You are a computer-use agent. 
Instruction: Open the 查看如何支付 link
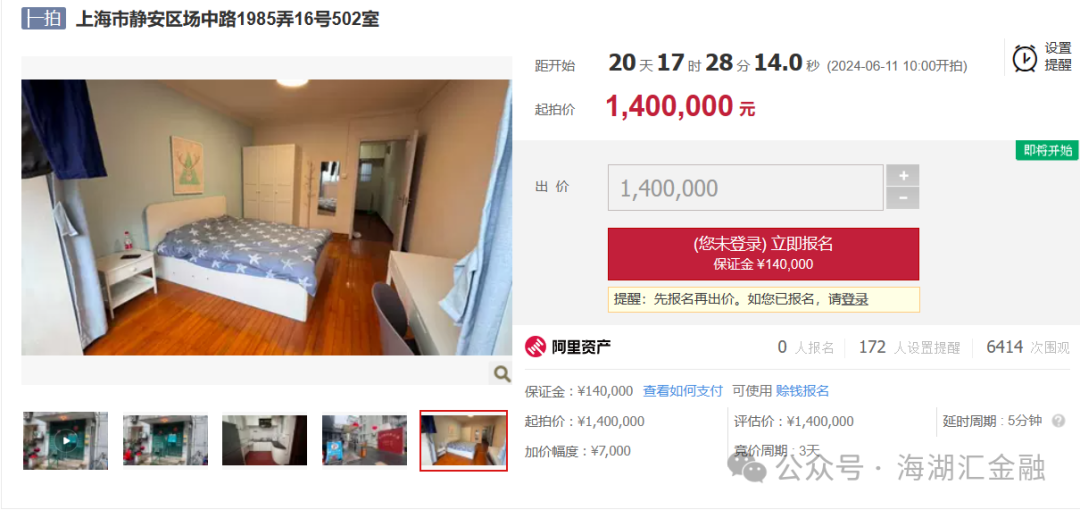(x=683, y=391)
